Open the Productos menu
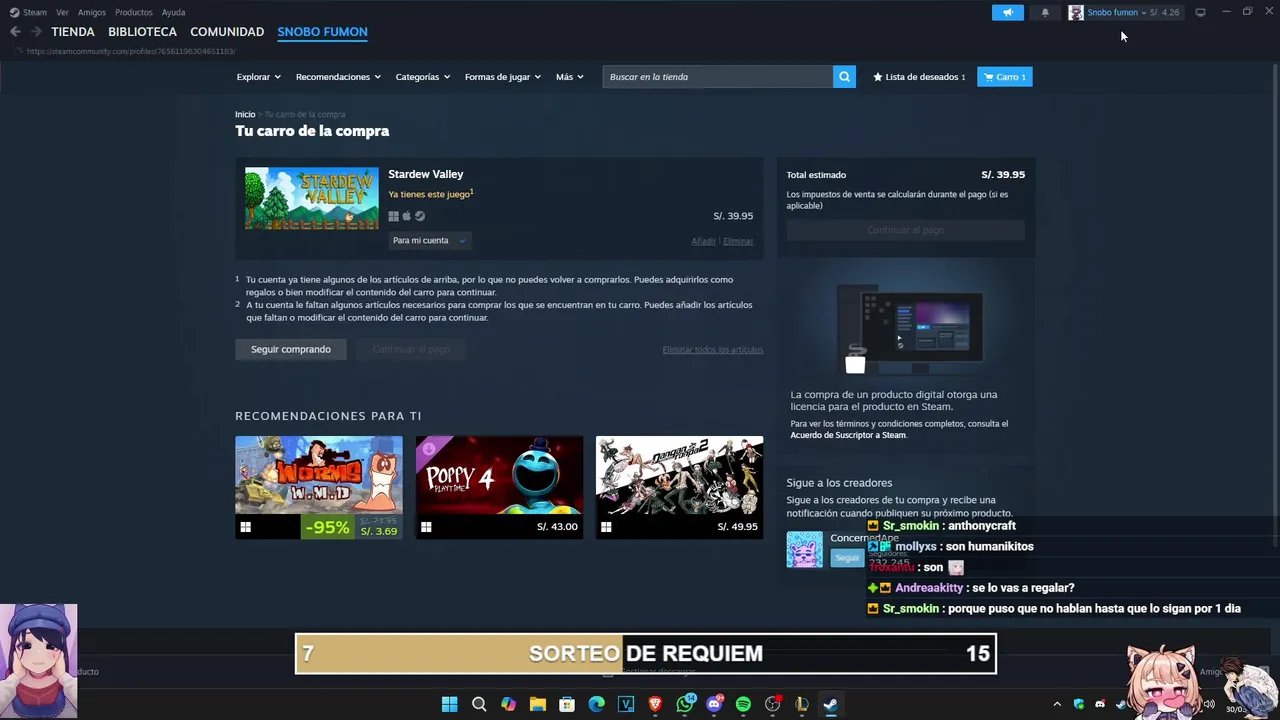1280x720 pixels. (x=134, y=12)
